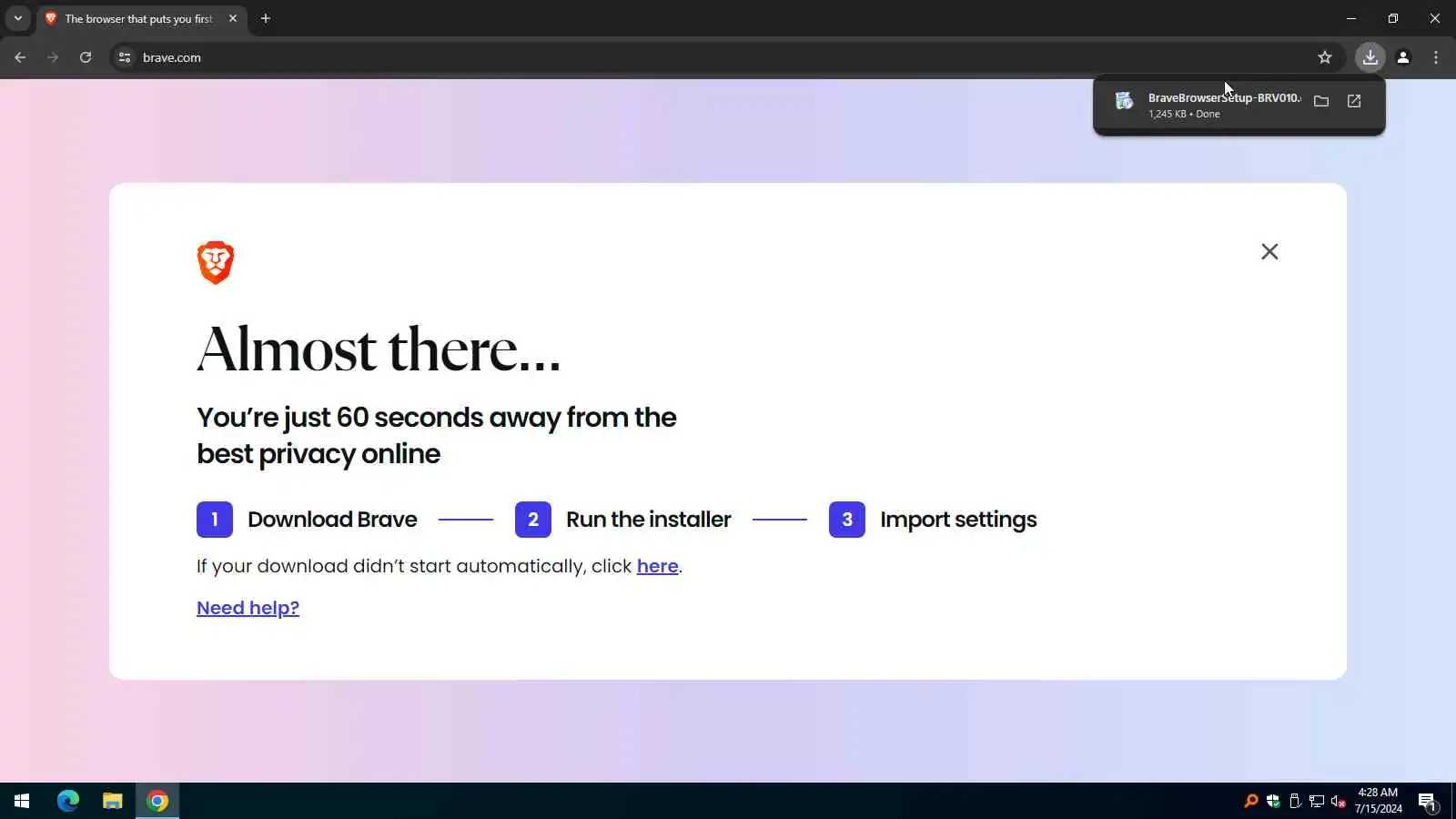Click step 3 number badge
1456x819 pixels.
847,520
